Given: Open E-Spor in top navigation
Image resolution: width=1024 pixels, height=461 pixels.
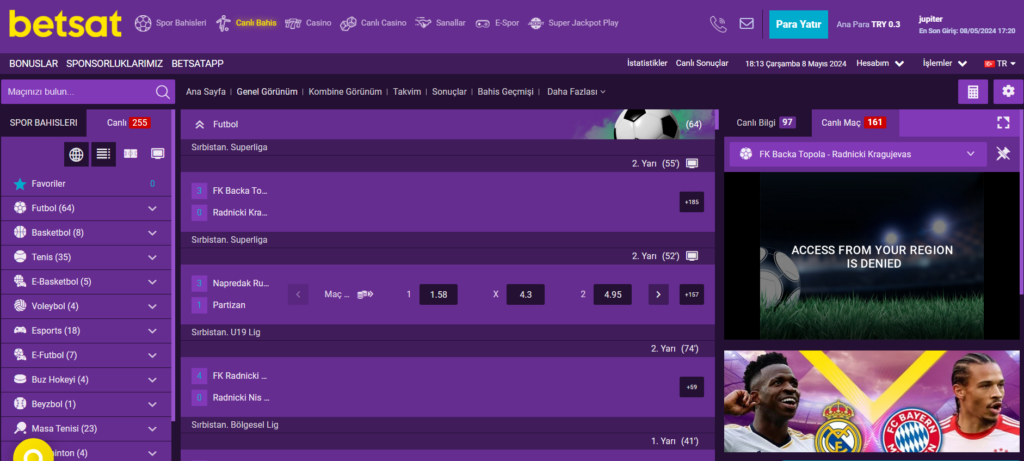Looking at the screenshot, I should (497, 24).
